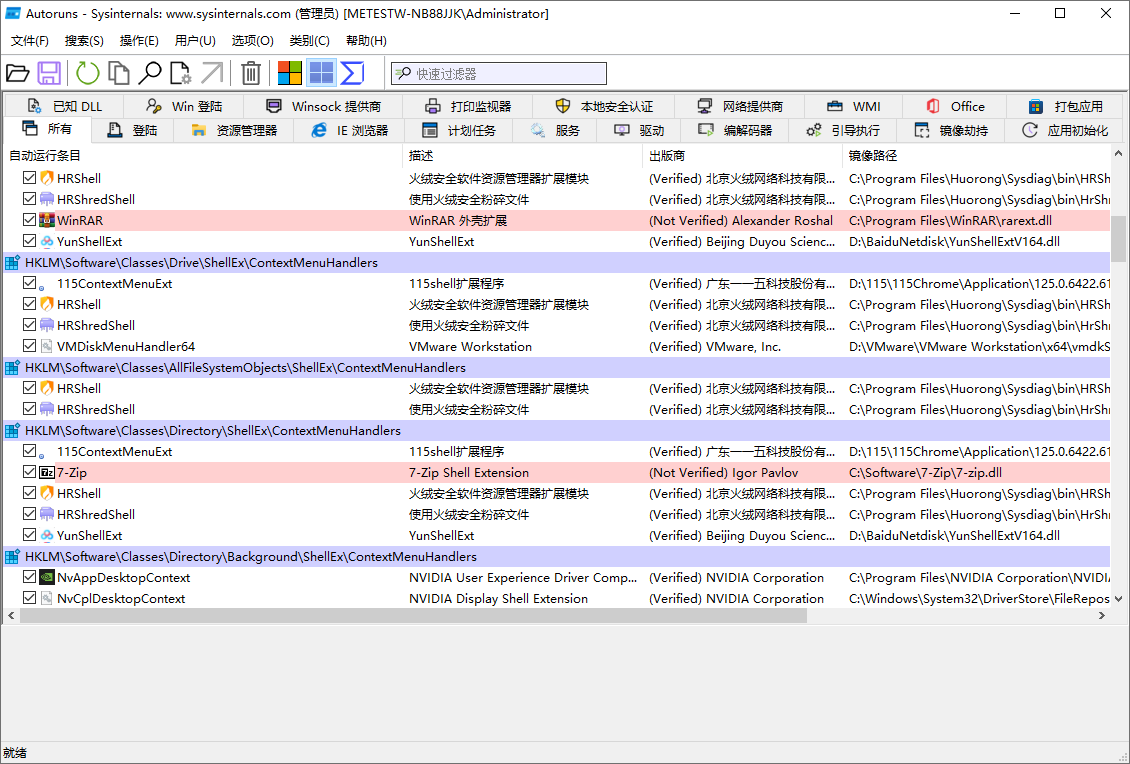Open the 搜索(S) menu
The width and height of the screenshot is (1130, 764).
[x=84, y=41]
